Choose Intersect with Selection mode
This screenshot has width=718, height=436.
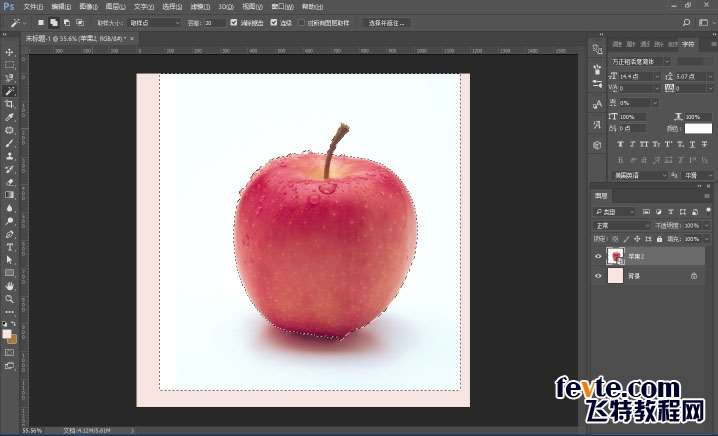80,22
